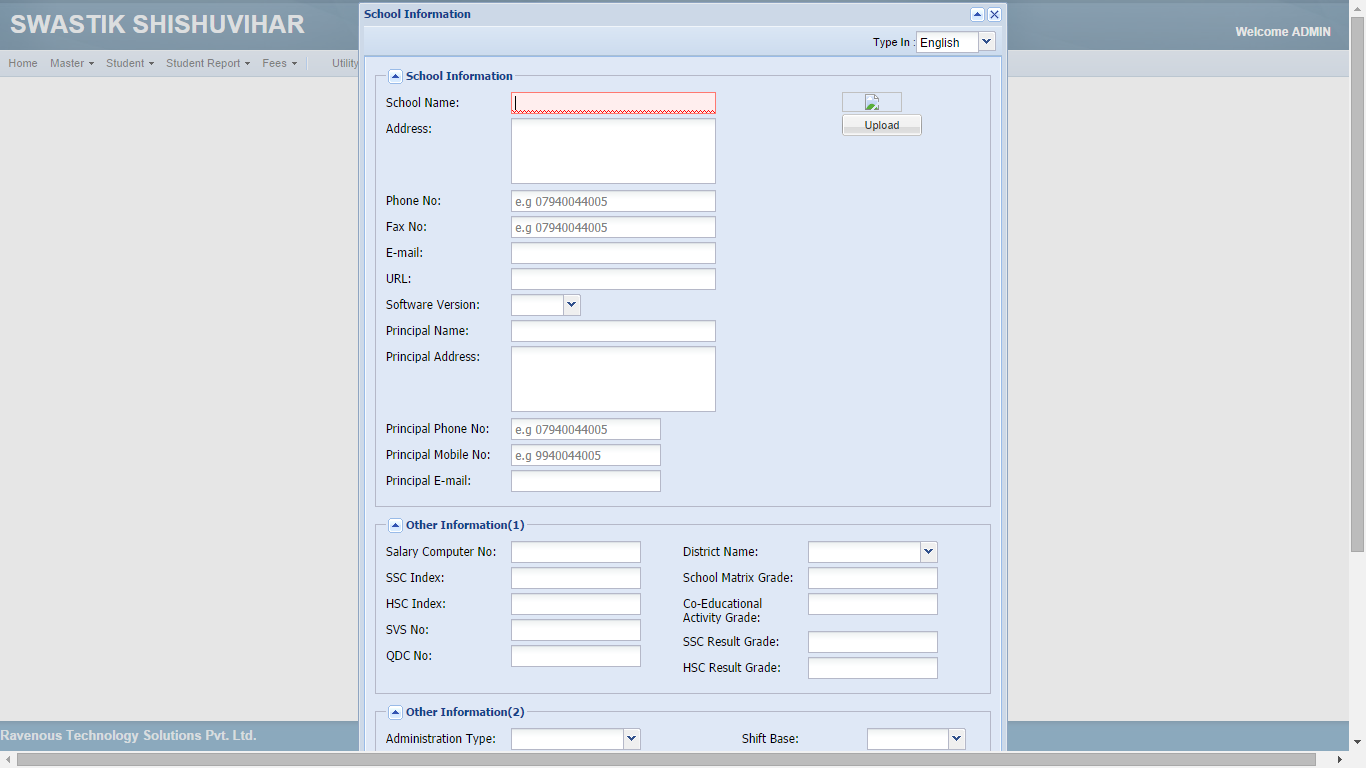1366x768 pixels.
Task: Click the Principal Mobile No field
Action: coord(585,456)
